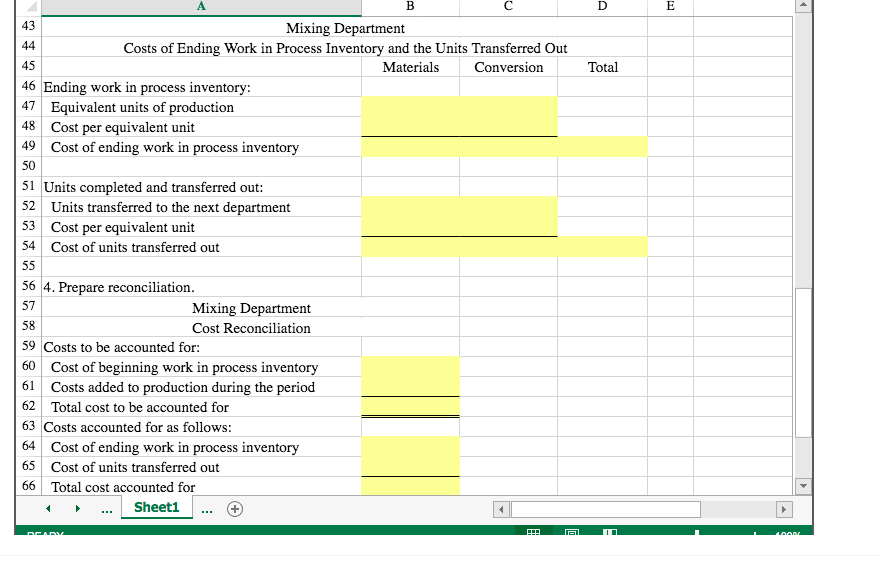Click the ellipsis before the Sheet1 tab
The image size is (879, 561).
pos(107,510)
